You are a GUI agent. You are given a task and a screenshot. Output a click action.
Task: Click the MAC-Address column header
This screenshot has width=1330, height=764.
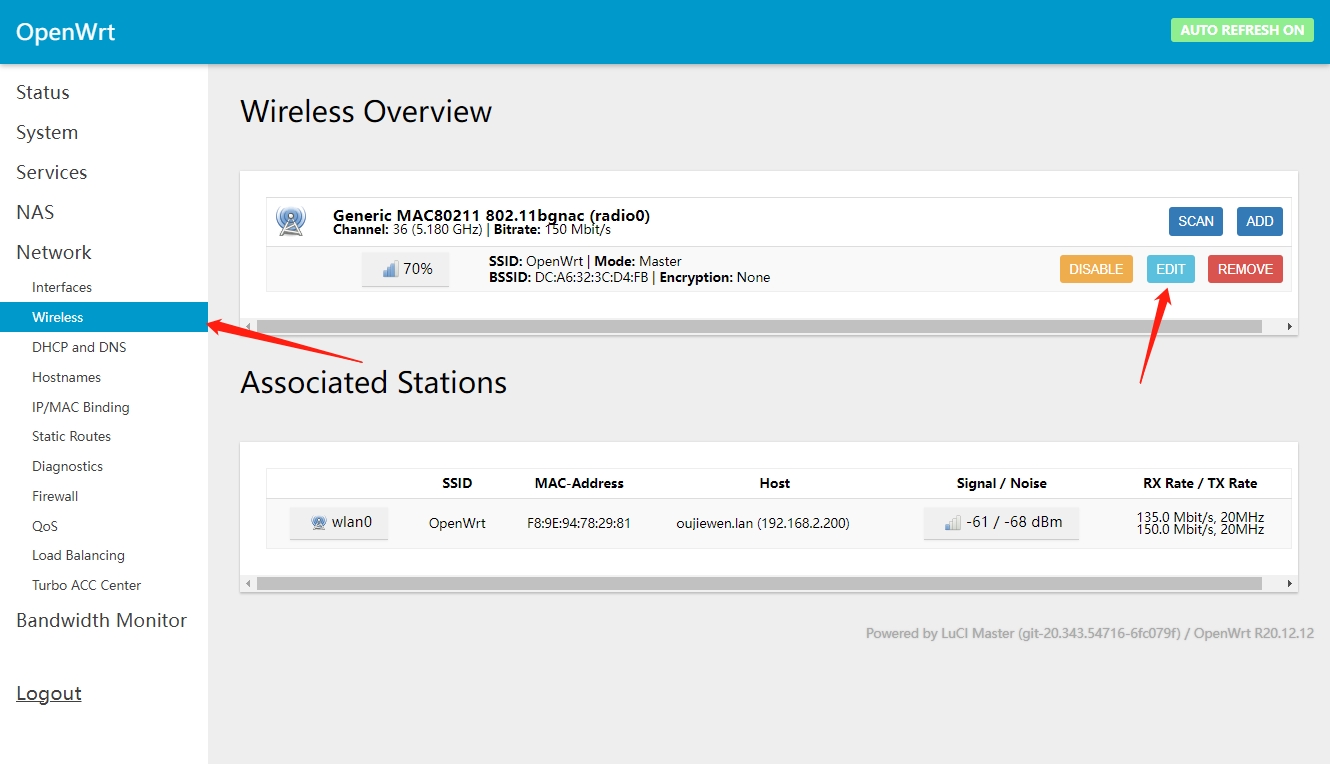coord(579,483)
